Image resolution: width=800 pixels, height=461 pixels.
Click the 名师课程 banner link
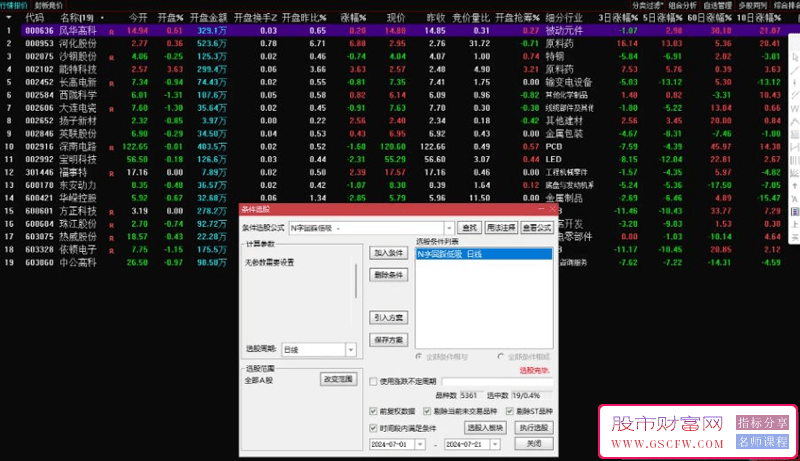(762, 441)
